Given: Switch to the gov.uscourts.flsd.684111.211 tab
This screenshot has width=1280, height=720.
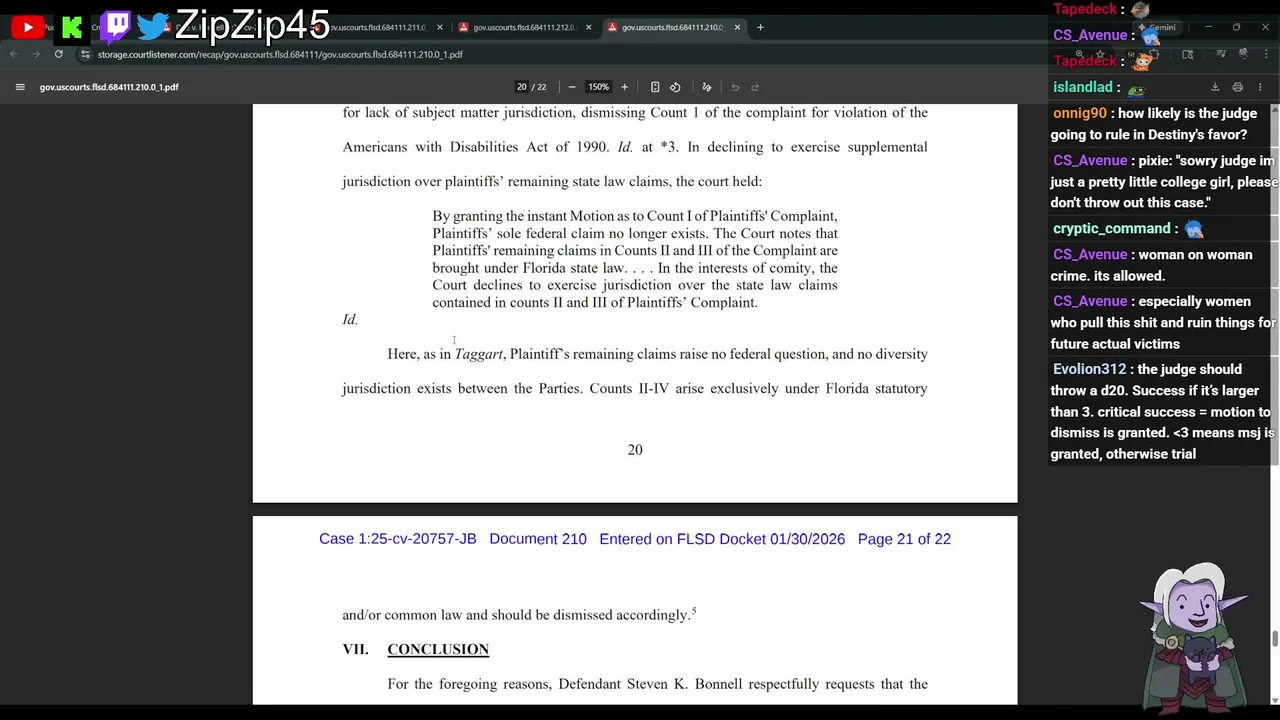Looking at the screenshot, I should (378, 27).
